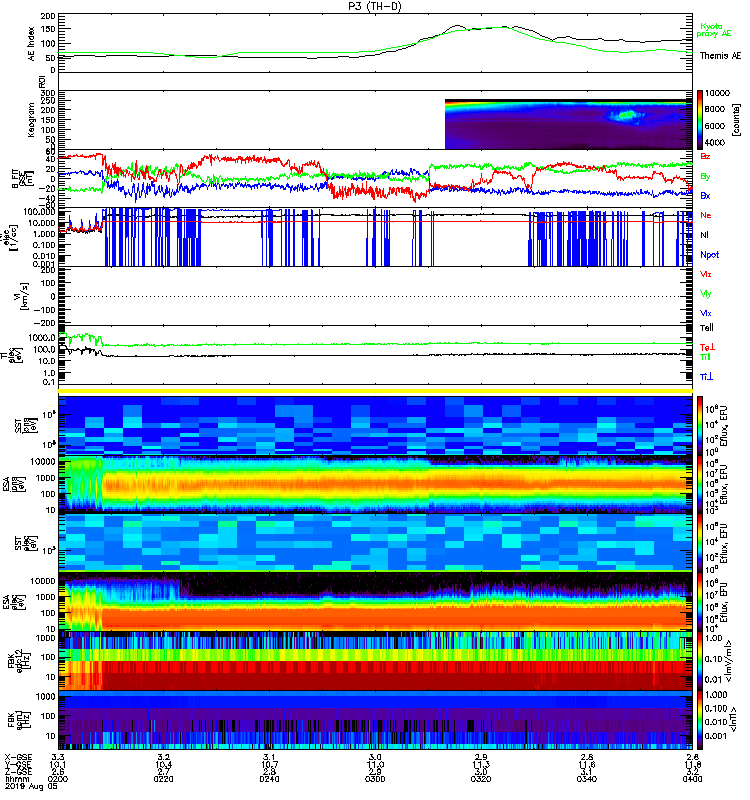
Task: Select the red "Bz" legend label
Action: [x=705, y=157]
